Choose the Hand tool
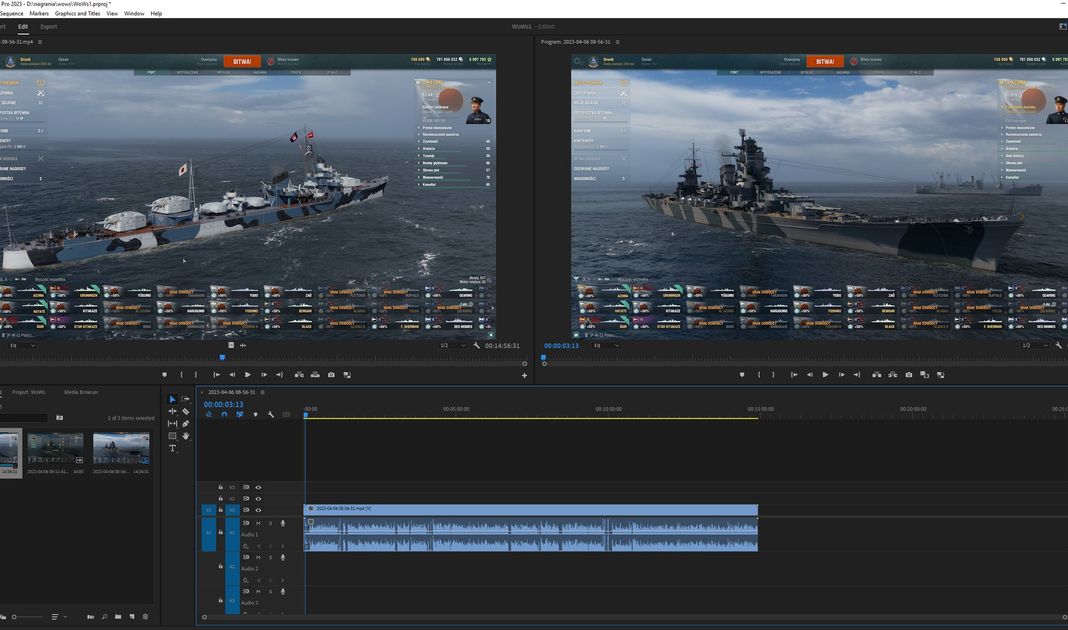 [x=185, y=436]
